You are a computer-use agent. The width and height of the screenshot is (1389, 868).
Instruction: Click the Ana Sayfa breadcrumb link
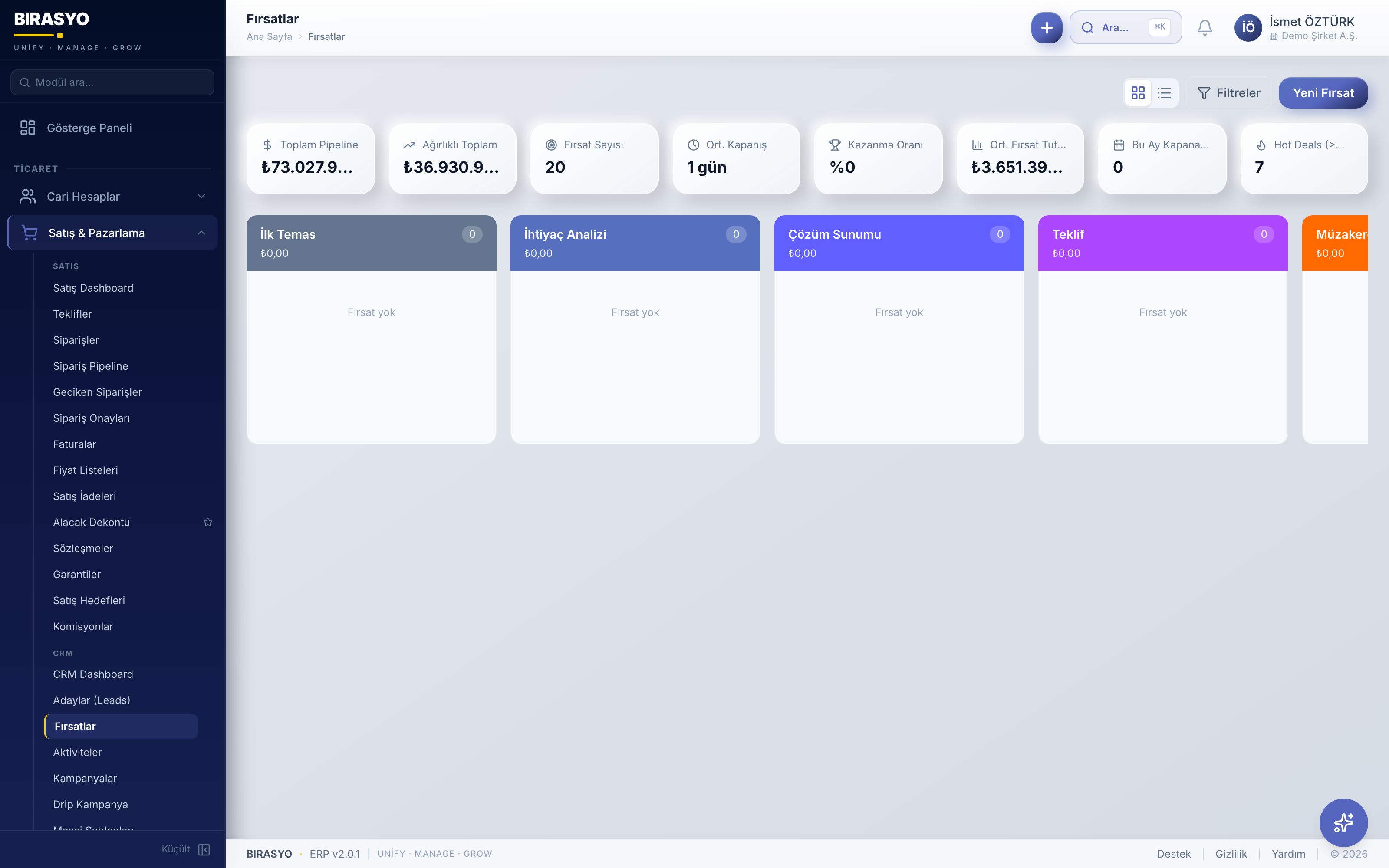pyautogui.click(x=269, y=37)
